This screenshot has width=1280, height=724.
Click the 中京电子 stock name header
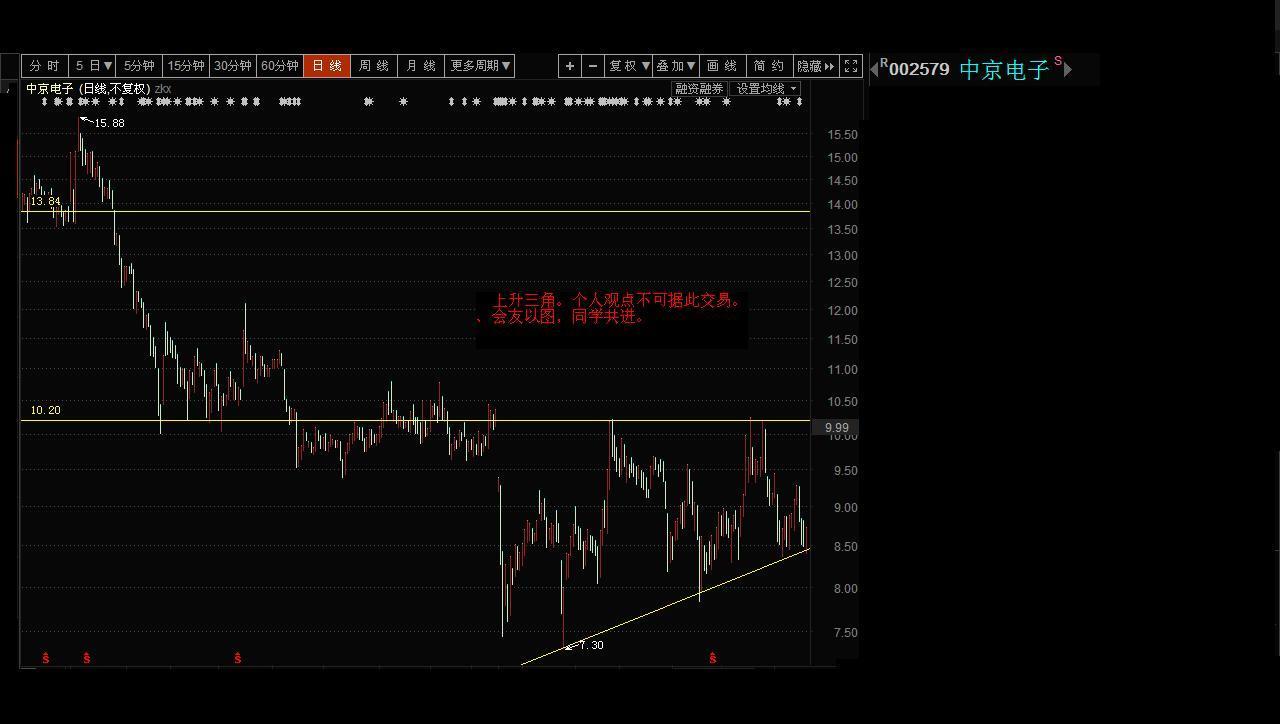pyautogui.click(x=1004, y=69)
